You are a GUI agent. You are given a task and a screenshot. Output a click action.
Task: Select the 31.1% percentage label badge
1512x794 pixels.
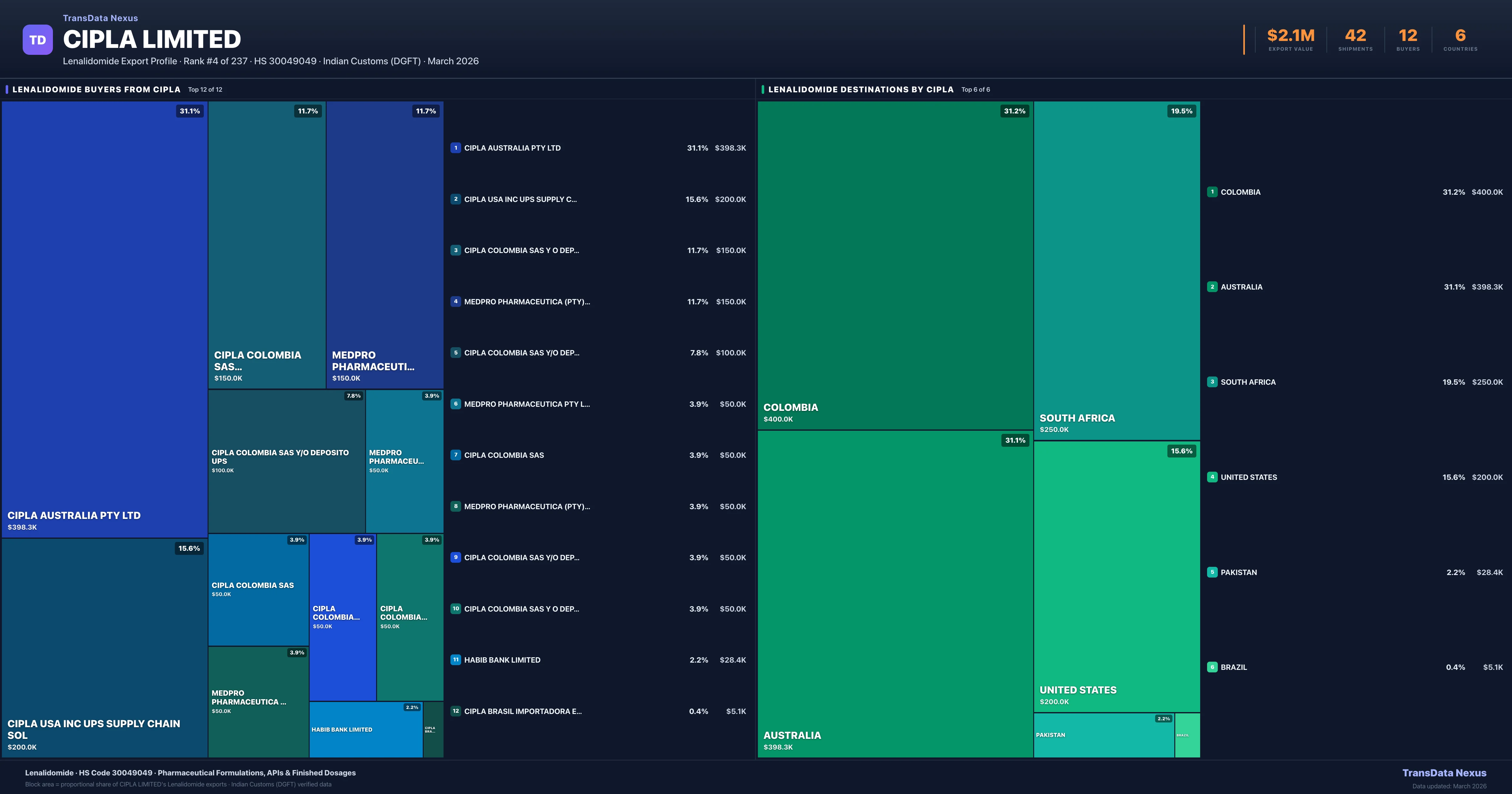[189, 110]
